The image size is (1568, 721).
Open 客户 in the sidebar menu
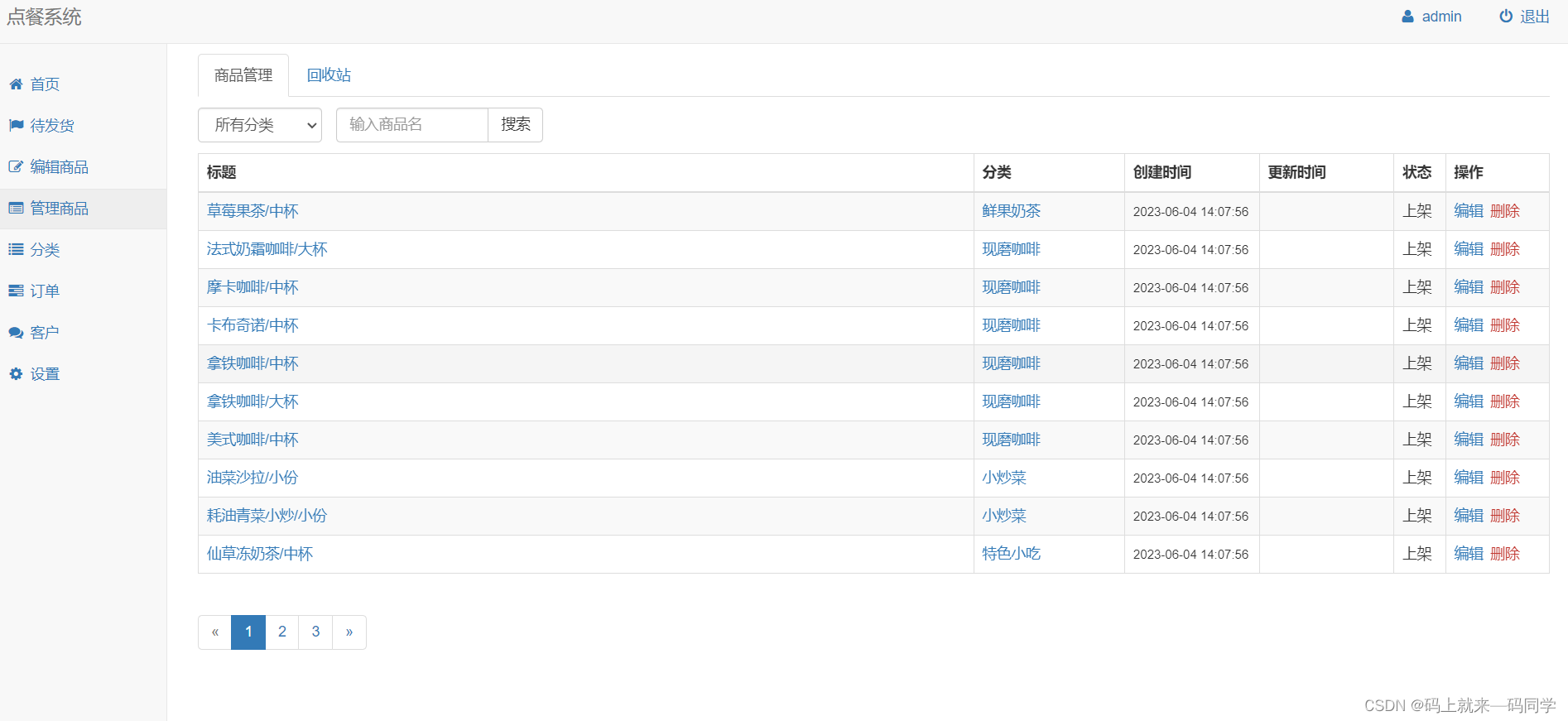(45, 333)
